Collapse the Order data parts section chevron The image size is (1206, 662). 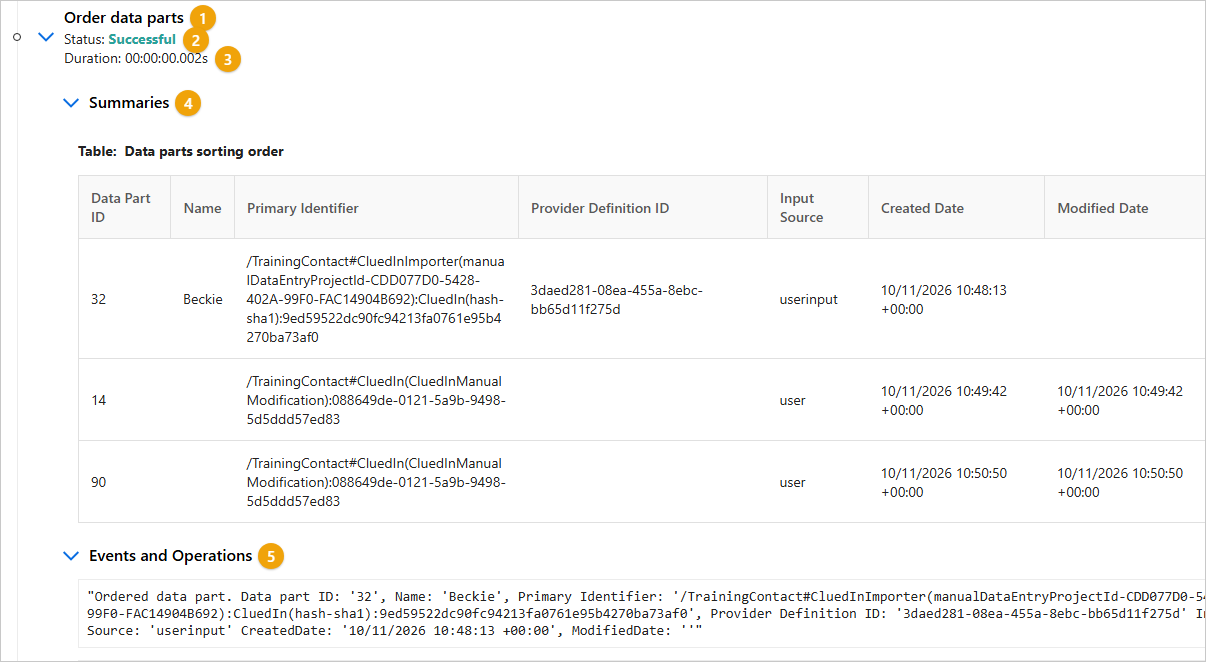(45, 37)
